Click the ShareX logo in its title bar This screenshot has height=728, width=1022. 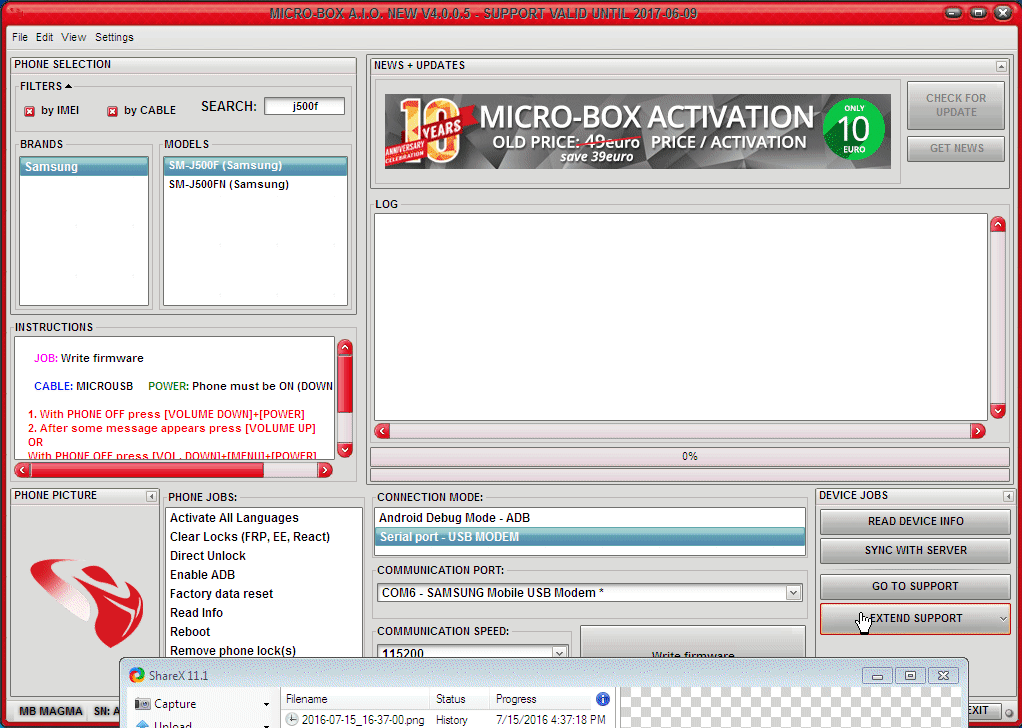[x=137, y=675]
